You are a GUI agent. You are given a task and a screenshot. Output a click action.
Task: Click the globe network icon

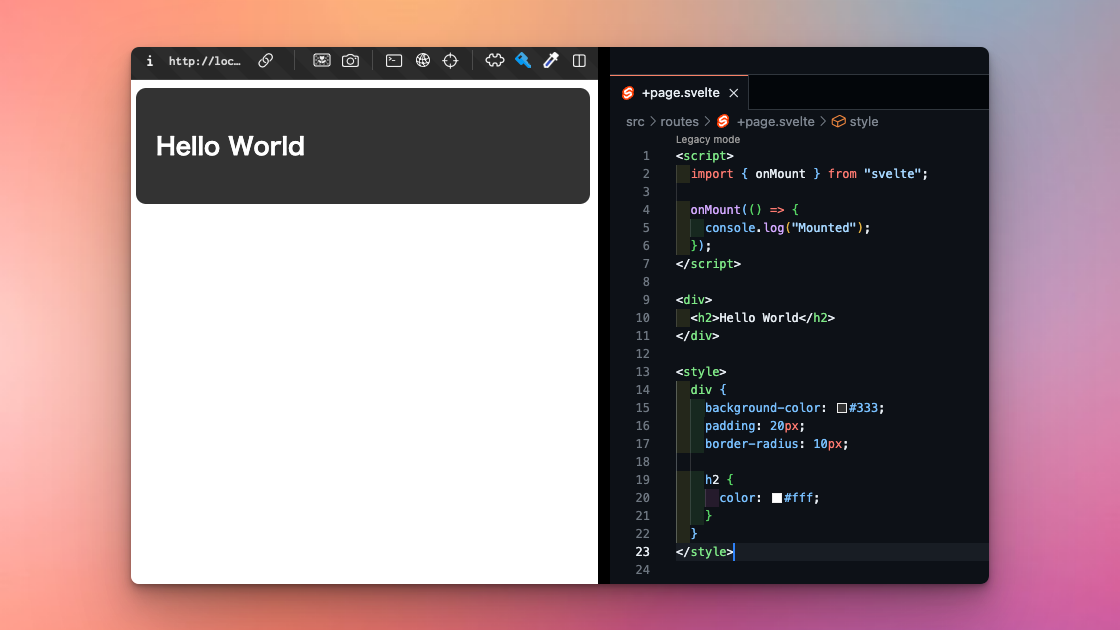point(423,61)
